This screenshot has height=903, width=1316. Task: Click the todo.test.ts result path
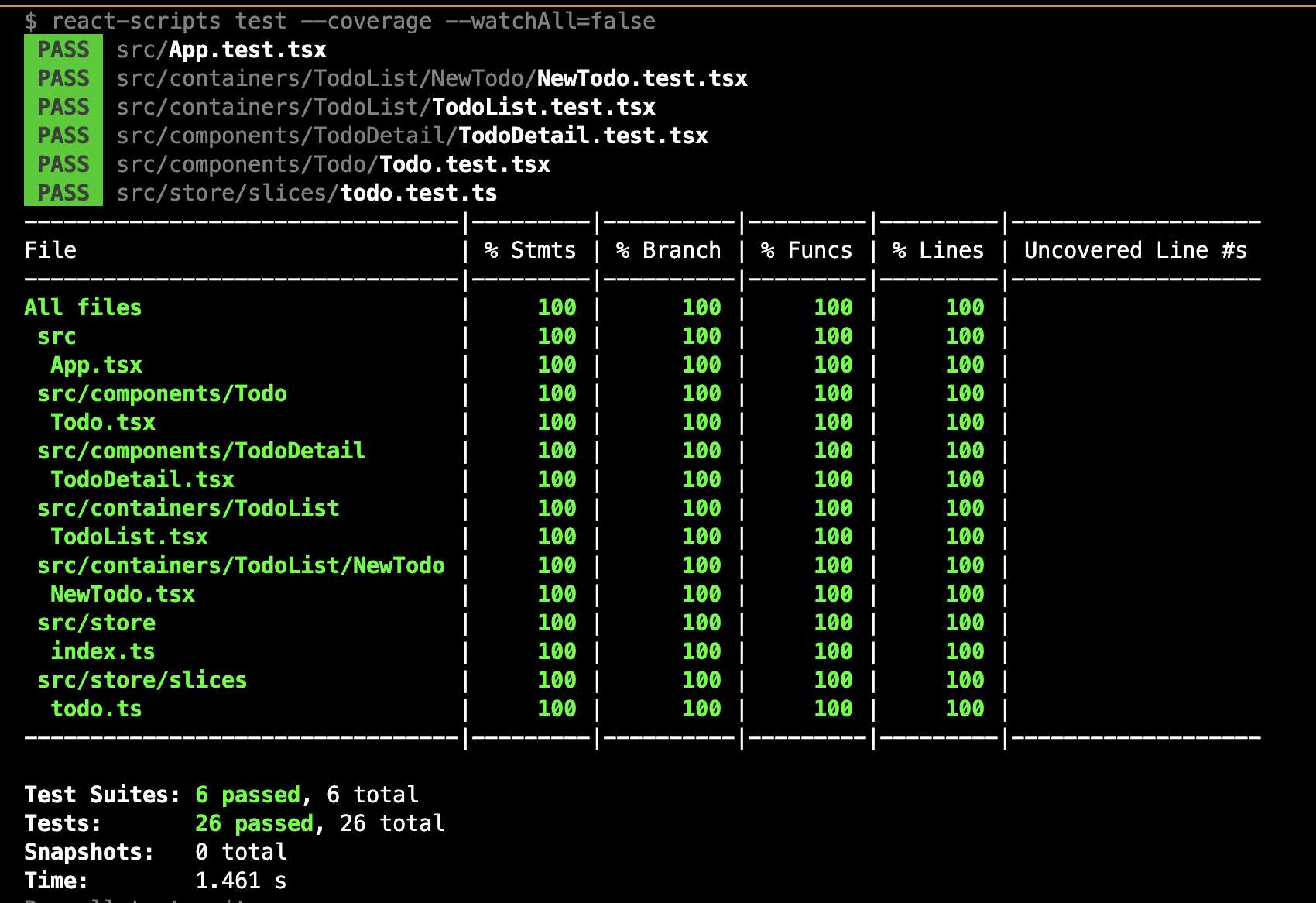[307, 193]
